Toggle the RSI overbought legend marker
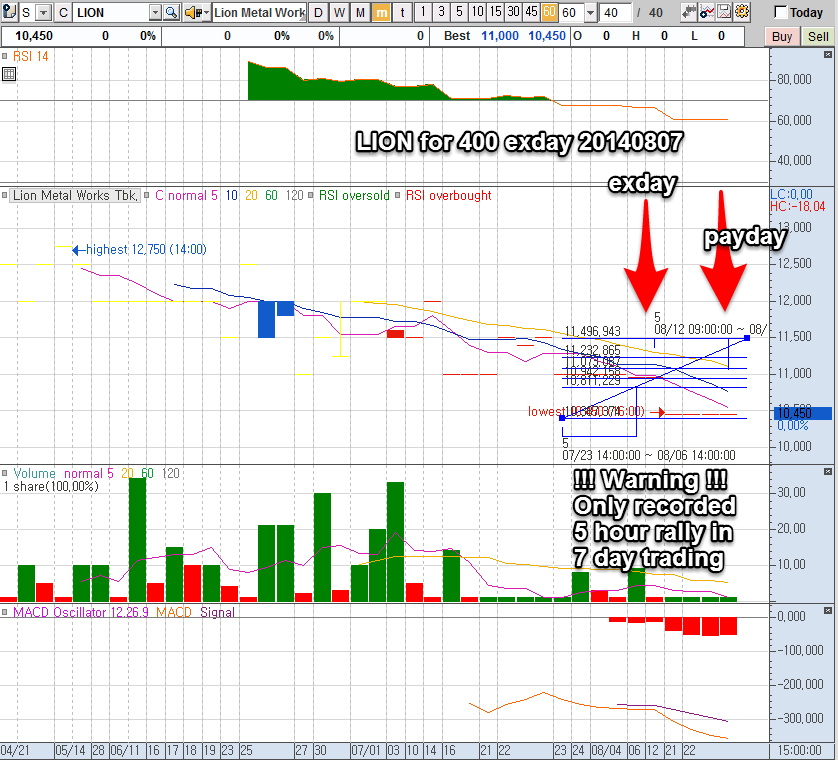 tap(398, 196)
